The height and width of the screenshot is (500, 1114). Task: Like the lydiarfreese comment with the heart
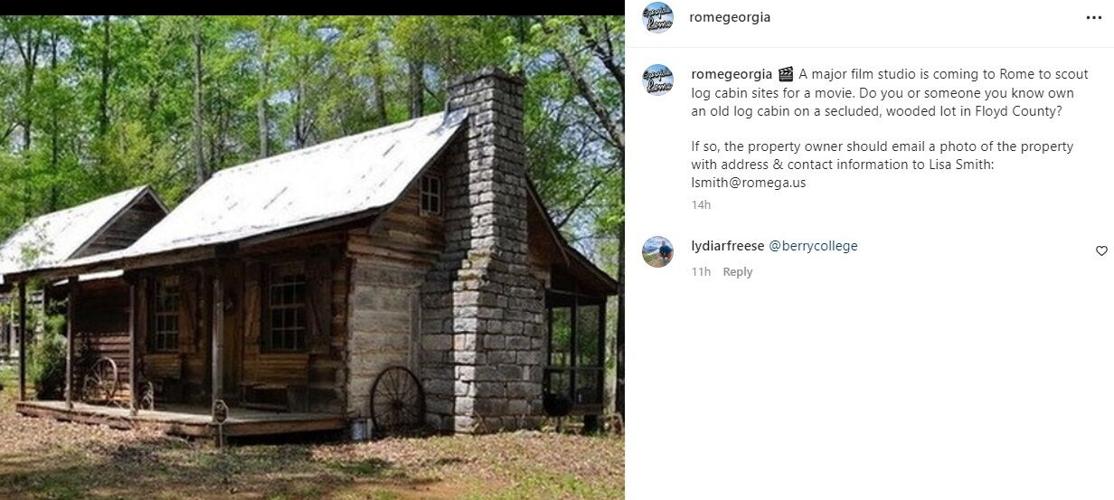[1101, 251]
